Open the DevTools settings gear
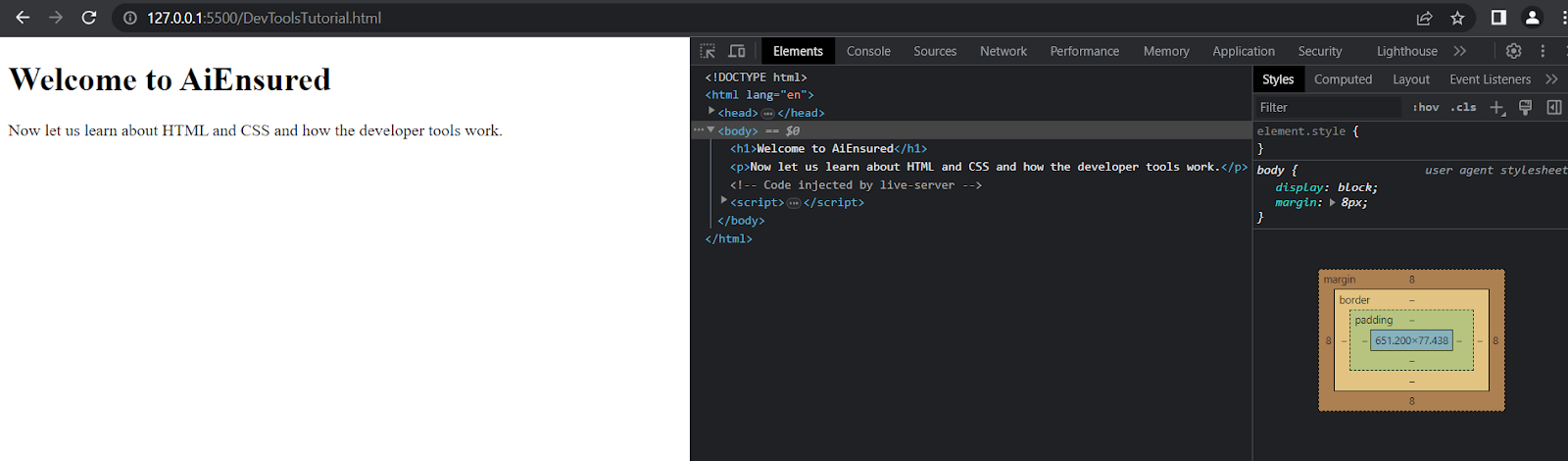1568x461 pixels. [1513, 51]
